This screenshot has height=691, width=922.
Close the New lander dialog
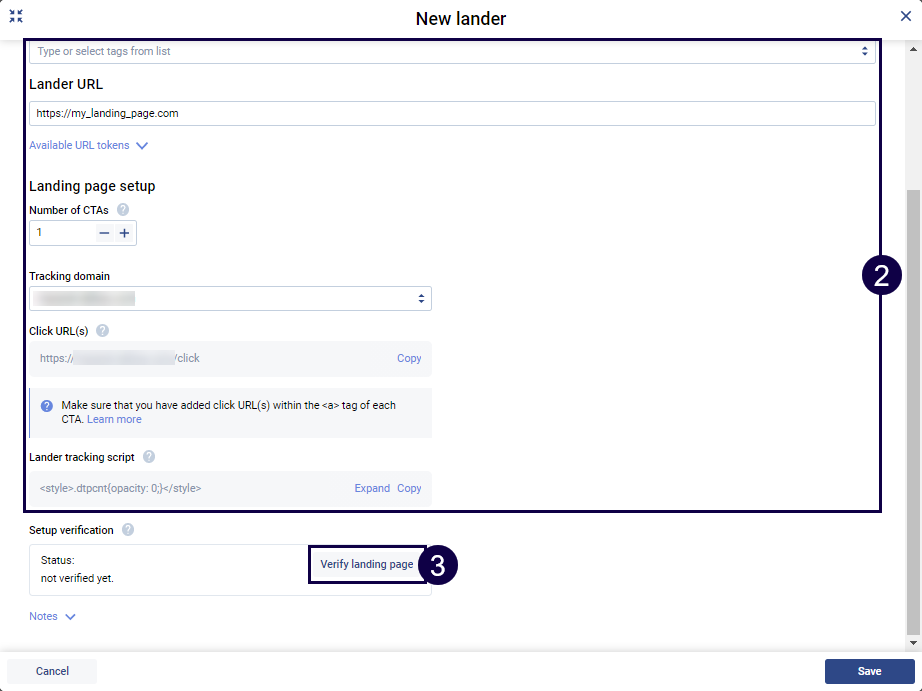905,17
